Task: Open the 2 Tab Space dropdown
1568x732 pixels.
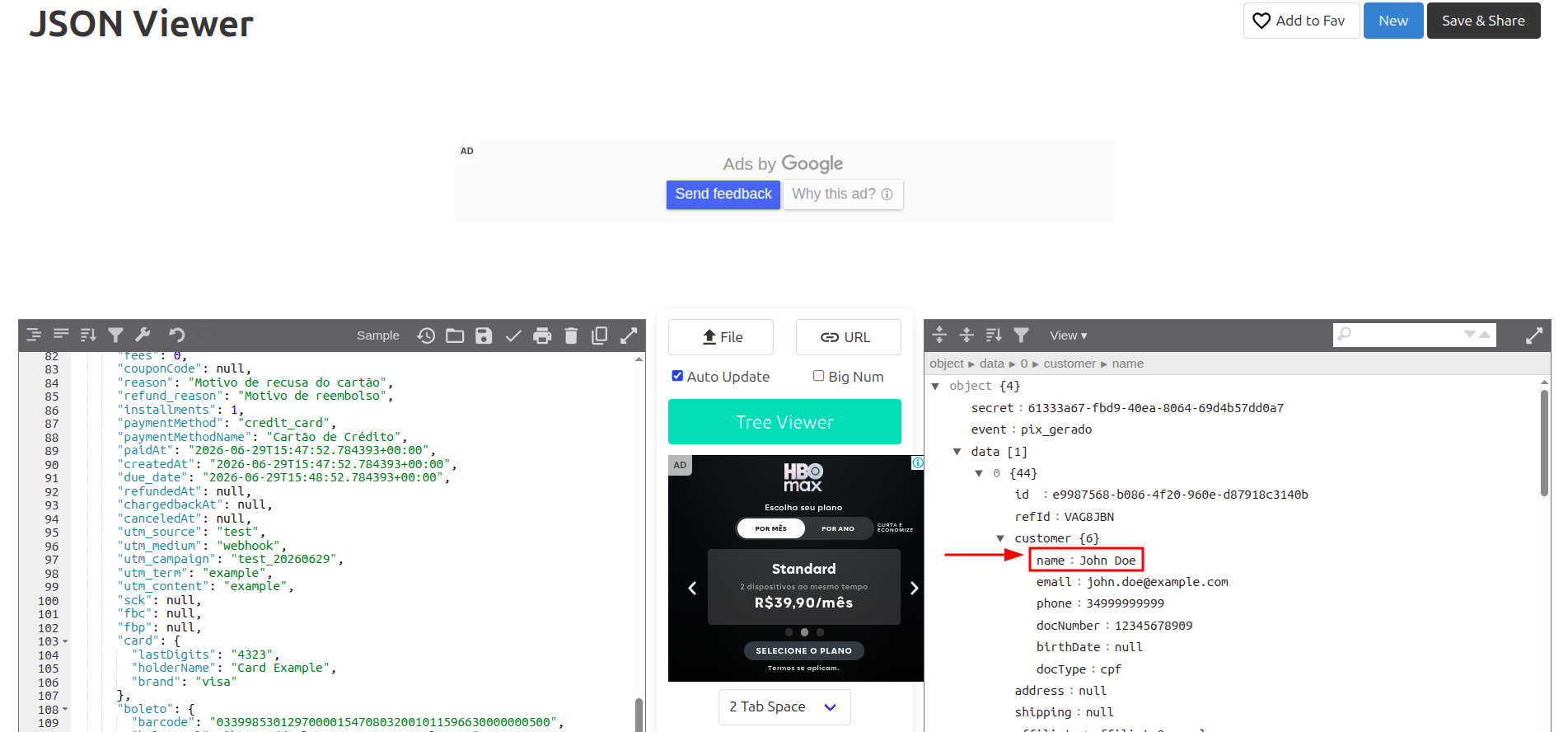Action: (x=784, y=707)
